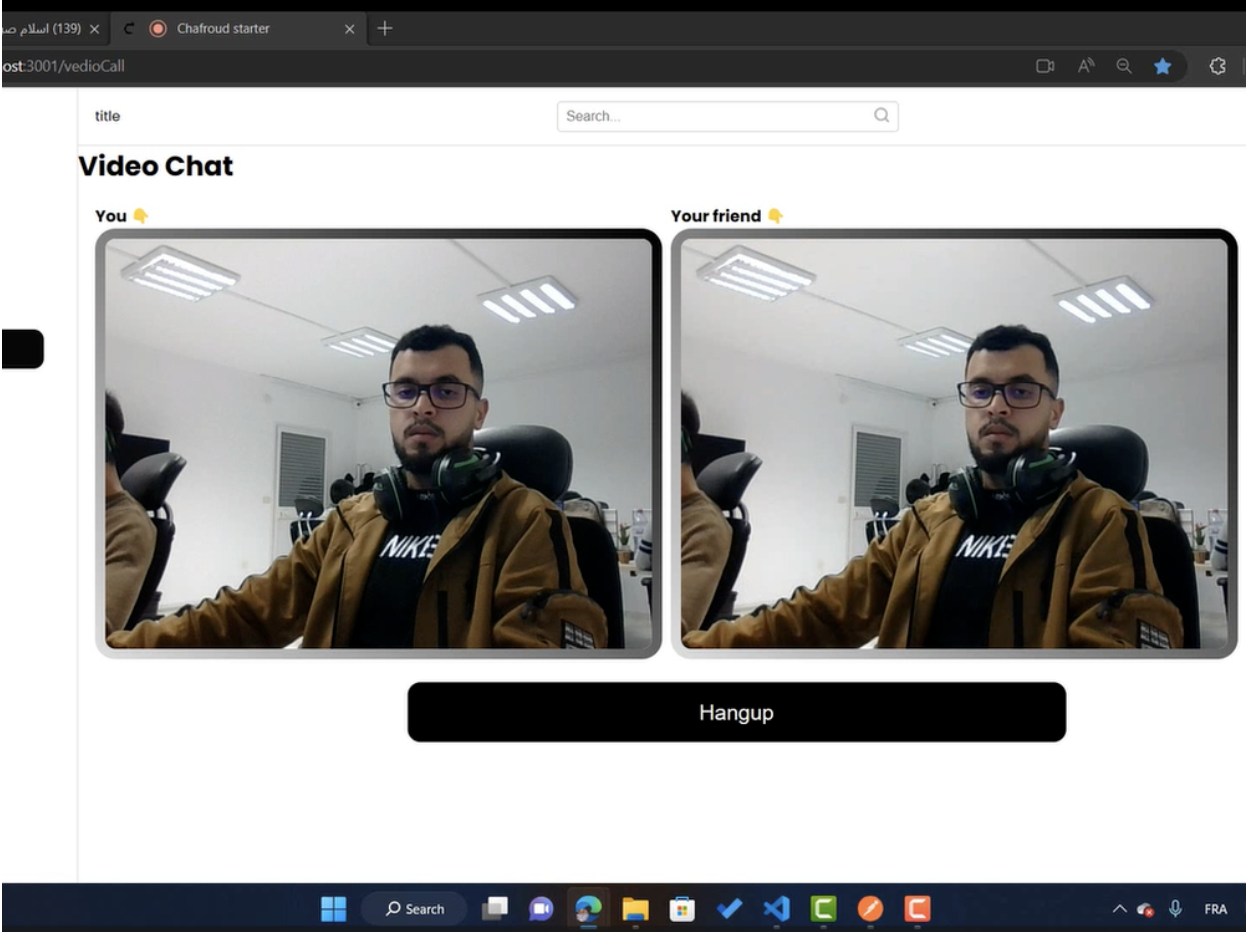Image resolution: width=1250 pixels, height=932 pixels.
Task: Click the taskbar Search box
Action: click(413, 909)
